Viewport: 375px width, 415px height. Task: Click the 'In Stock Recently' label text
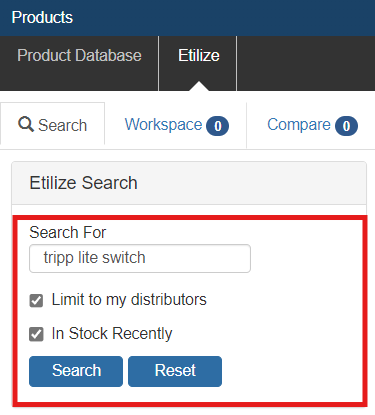pyautogui.click(x=112, y=333)
